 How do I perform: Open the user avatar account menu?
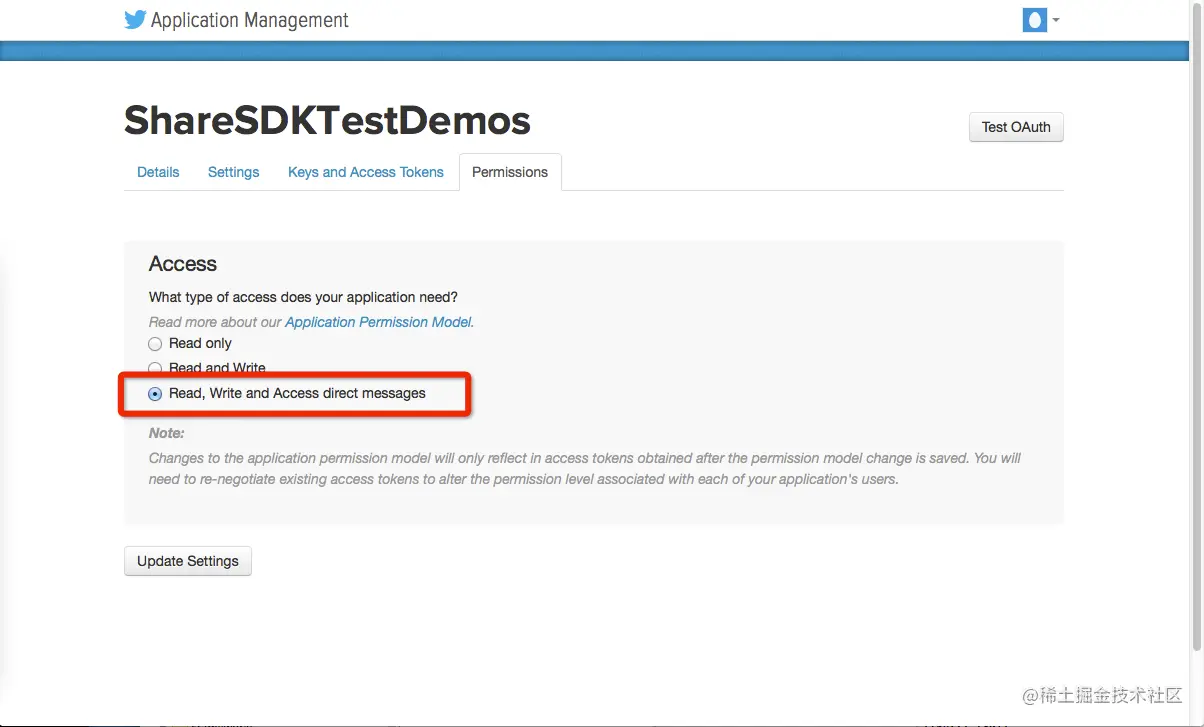(1034, 20)
